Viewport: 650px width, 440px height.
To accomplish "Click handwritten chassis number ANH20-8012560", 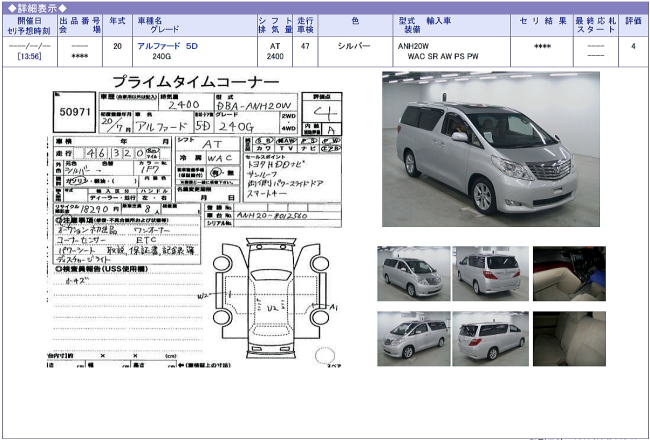I will pyautogui.click(x=272, y=216).
